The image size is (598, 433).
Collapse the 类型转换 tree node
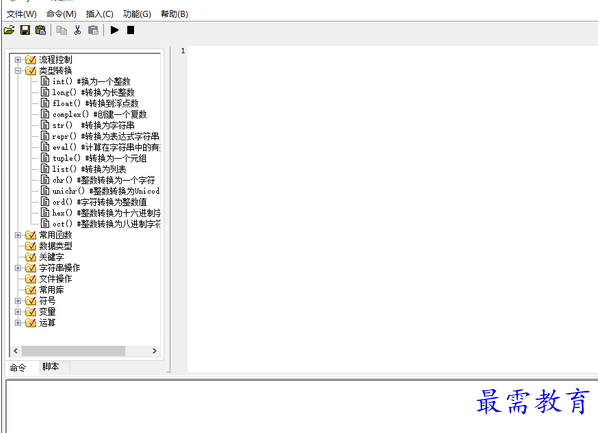tap(18, 71)
